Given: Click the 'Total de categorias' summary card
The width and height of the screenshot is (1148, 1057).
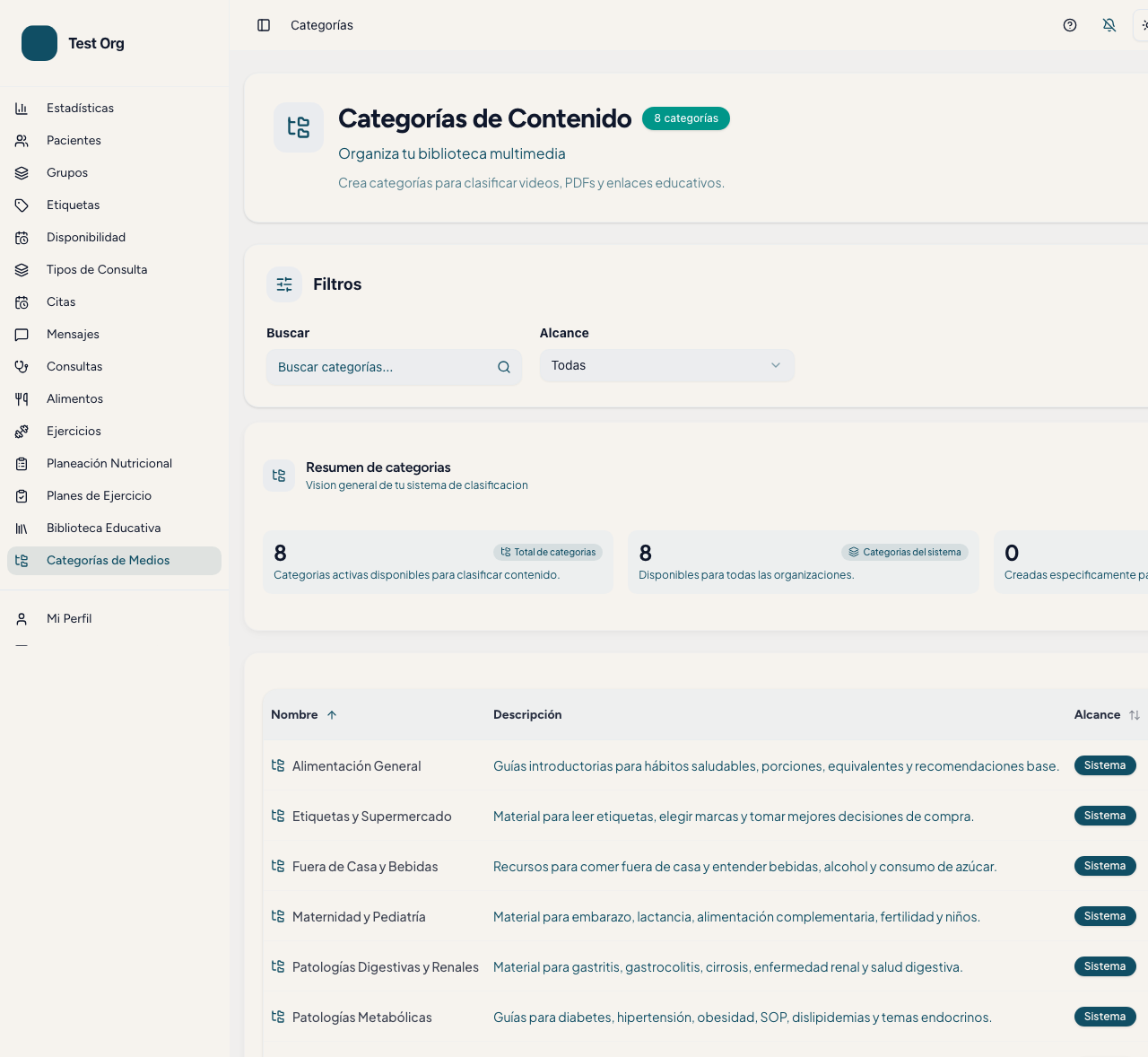Looking at the screenshot, I should pos(438,562).
